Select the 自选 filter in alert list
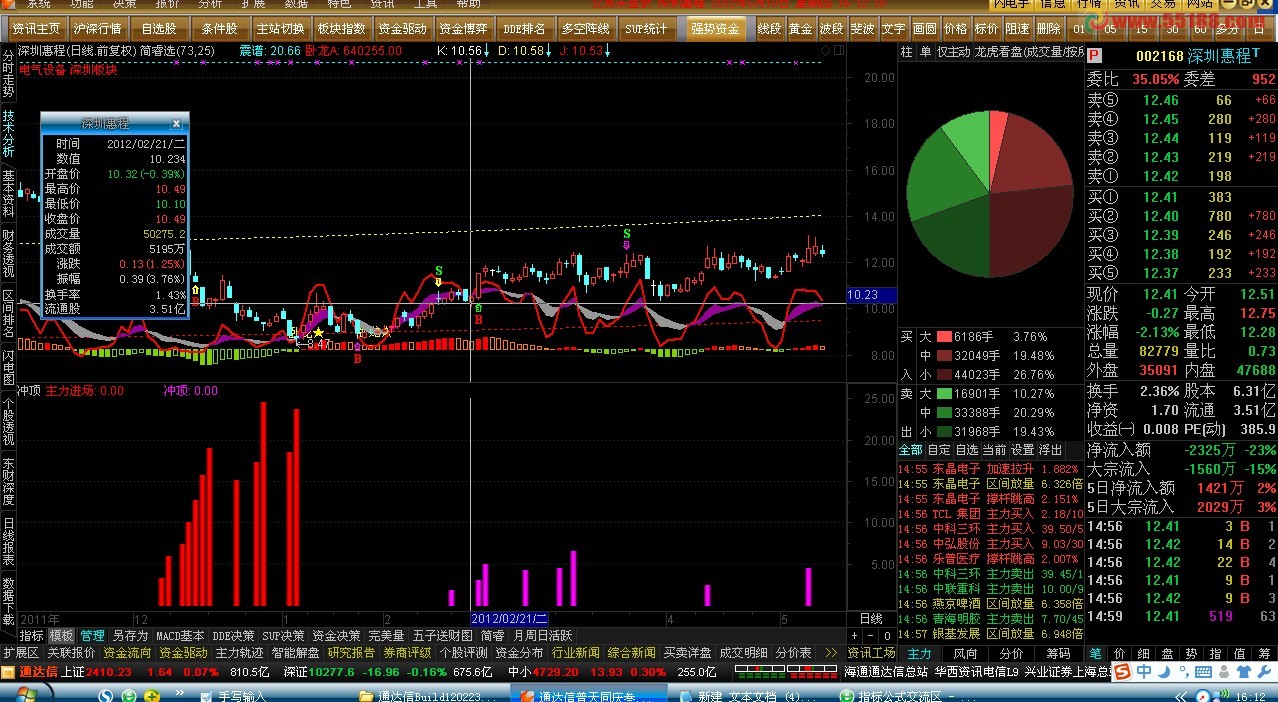 click(x=967, y=450)
